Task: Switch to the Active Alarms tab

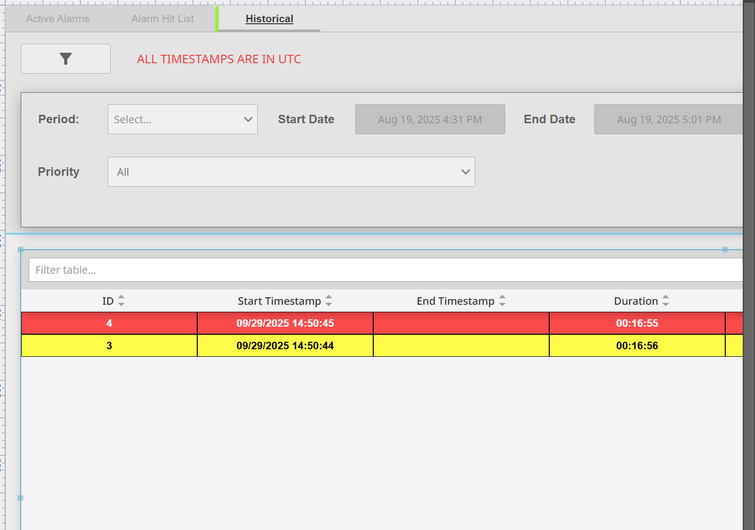Action: 57,19
